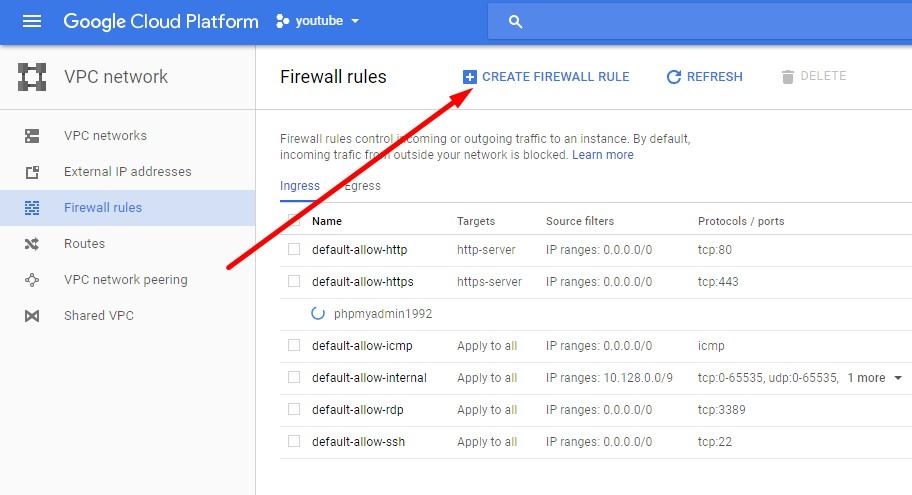912x495 pixels.
Task: Click the Source filters column header
Action: tap(580, 221)
